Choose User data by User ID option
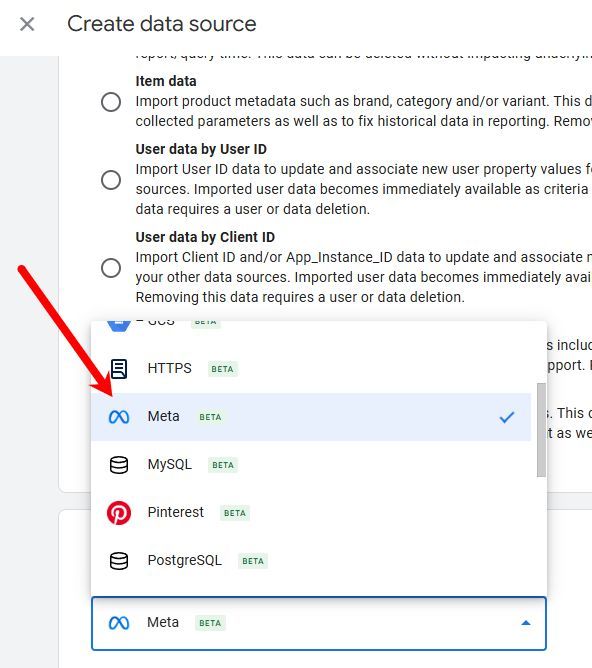Screen dimensions: 592x668 (111, 180)
